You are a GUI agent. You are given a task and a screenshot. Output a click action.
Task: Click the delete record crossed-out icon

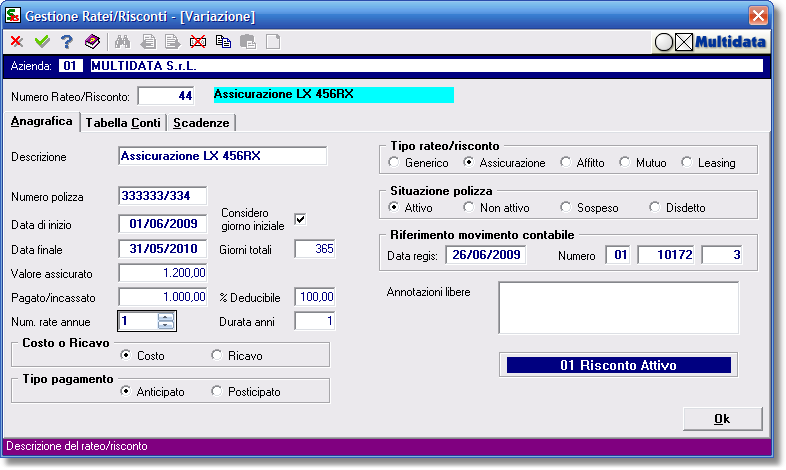tap(198, 42)
